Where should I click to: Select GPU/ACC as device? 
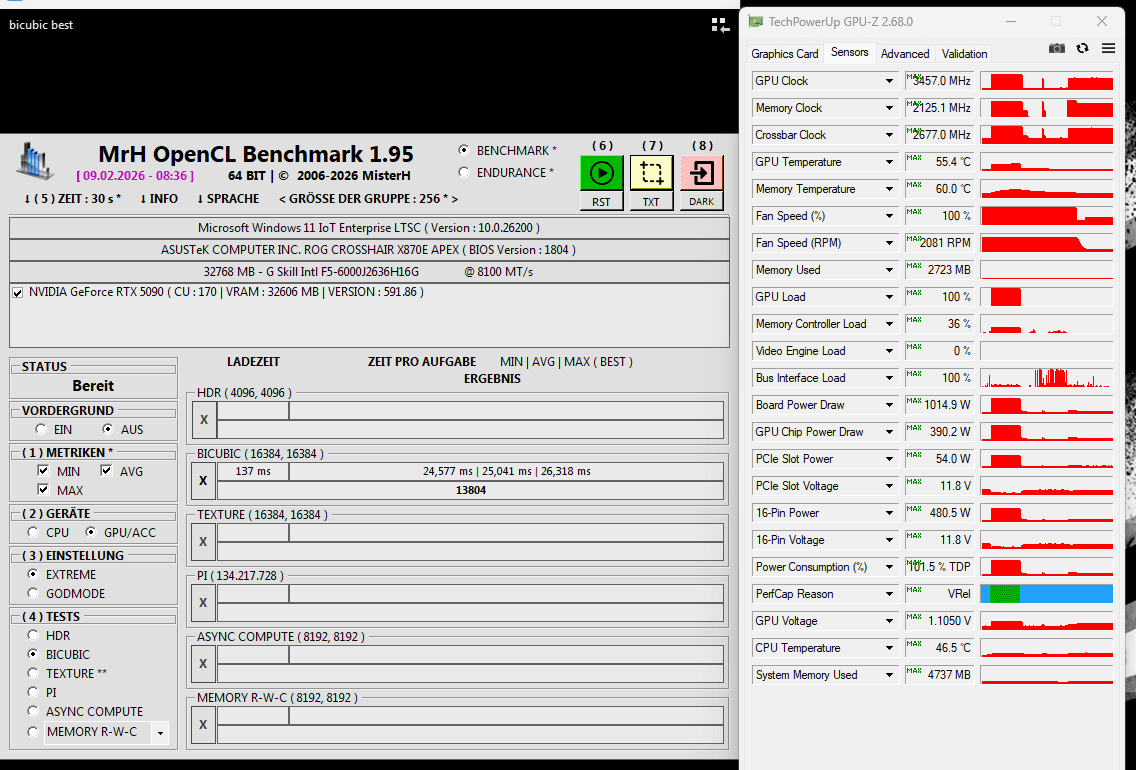point(91,532)
